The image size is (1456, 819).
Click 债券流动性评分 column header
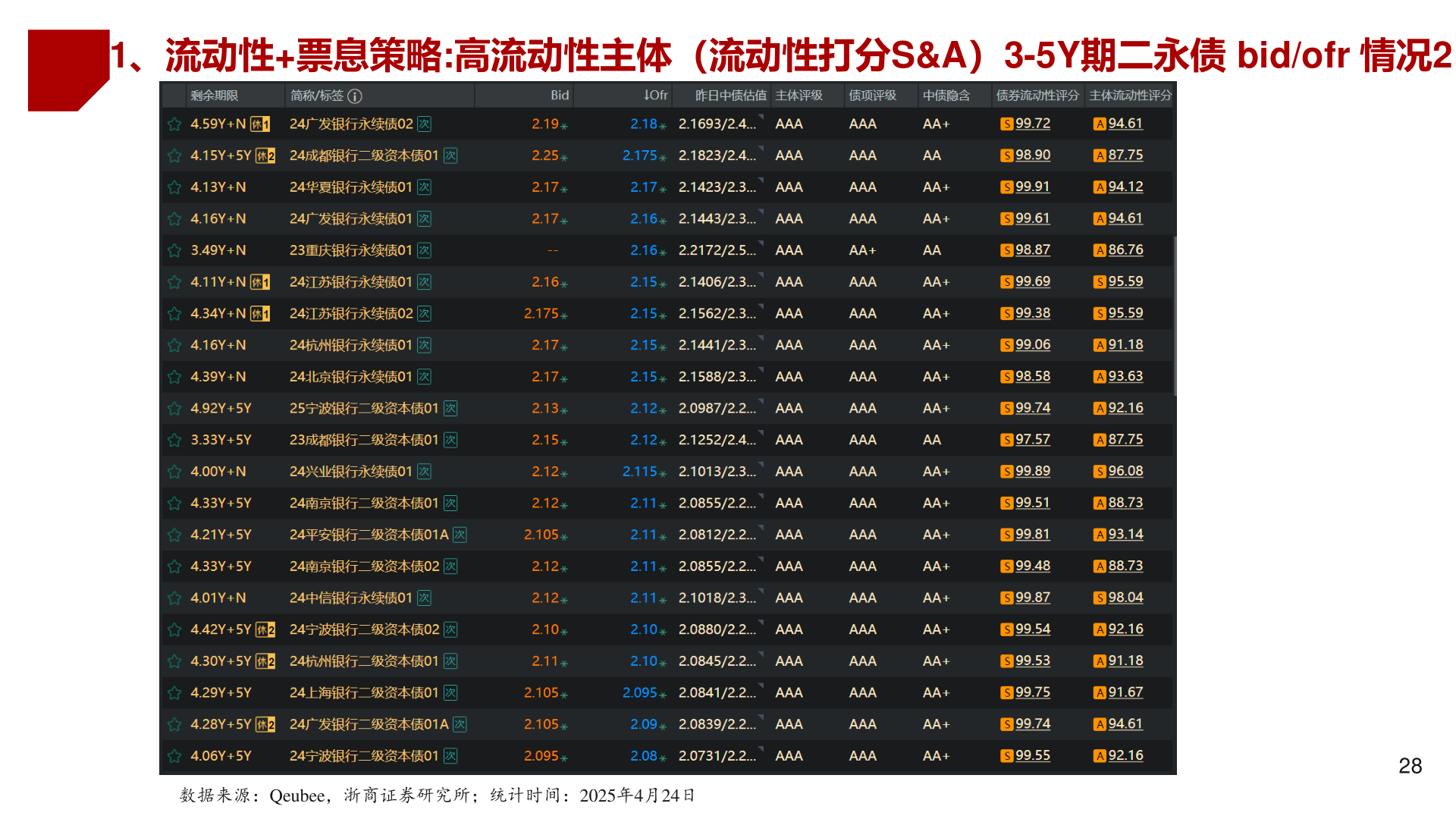pos(1037,96)
